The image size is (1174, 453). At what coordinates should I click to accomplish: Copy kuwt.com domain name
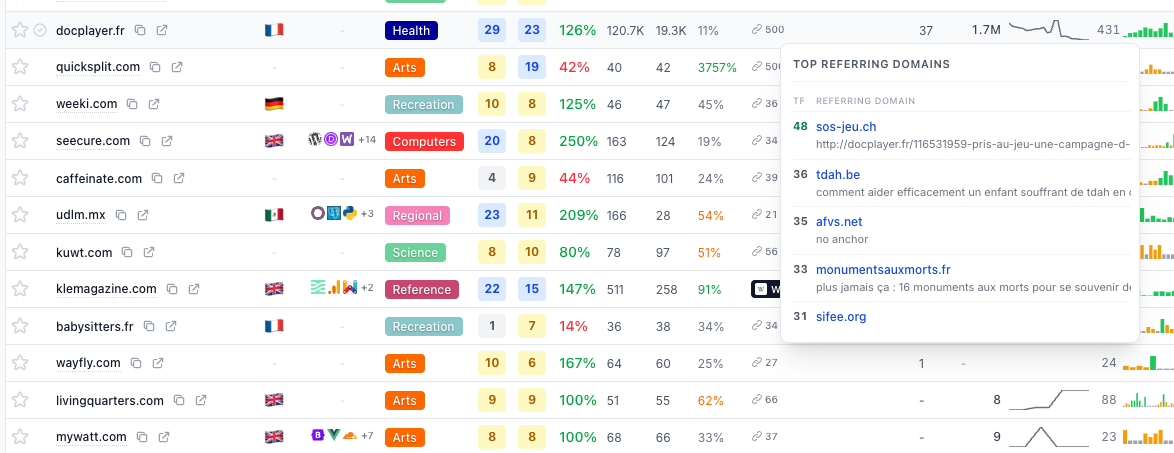pos(127,252)
